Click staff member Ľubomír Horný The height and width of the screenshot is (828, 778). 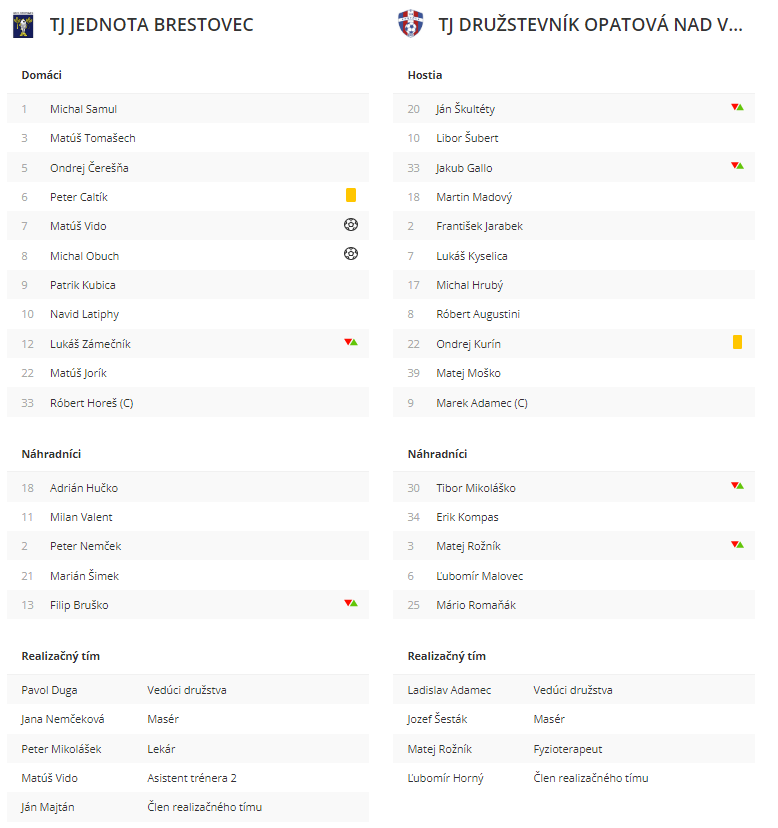click(445, 778)
